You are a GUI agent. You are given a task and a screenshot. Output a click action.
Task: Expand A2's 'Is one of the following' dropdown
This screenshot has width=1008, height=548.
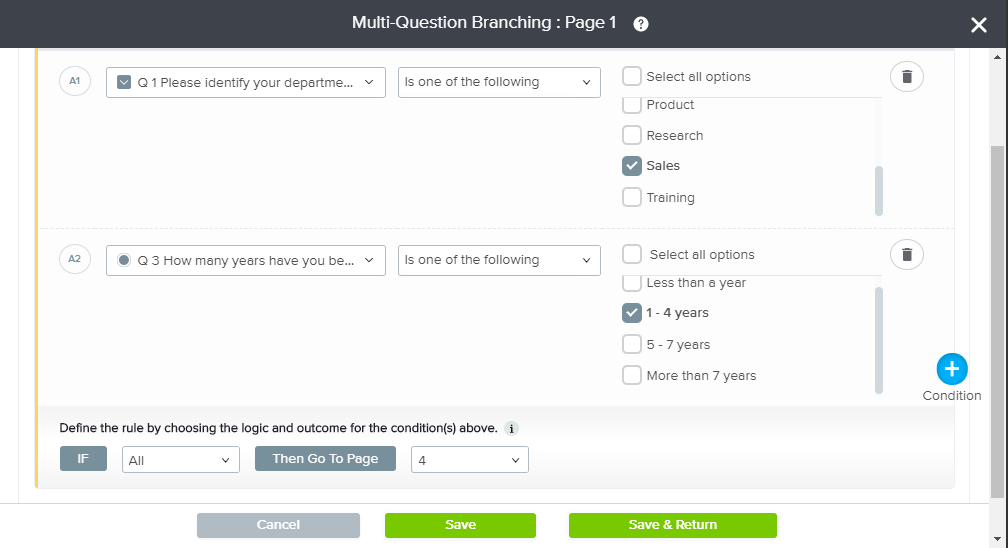point(499,260)
